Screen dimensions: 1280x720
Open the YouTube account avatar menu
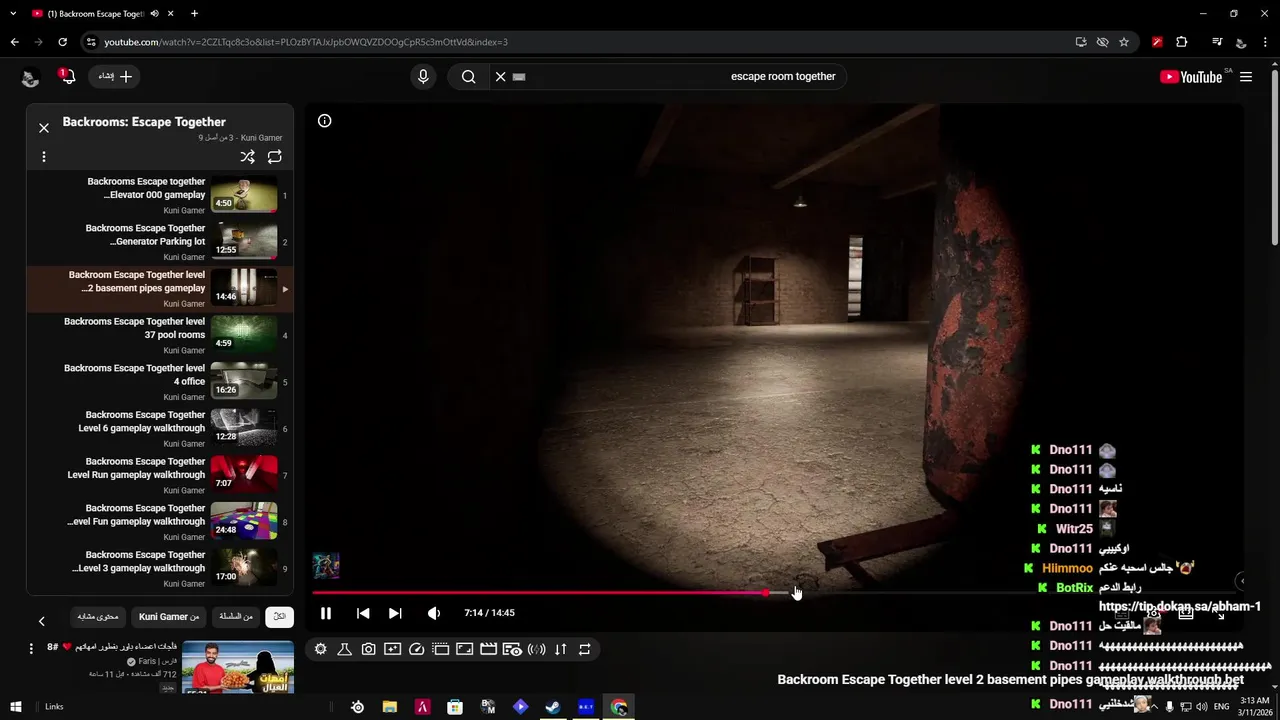[30, 78]
